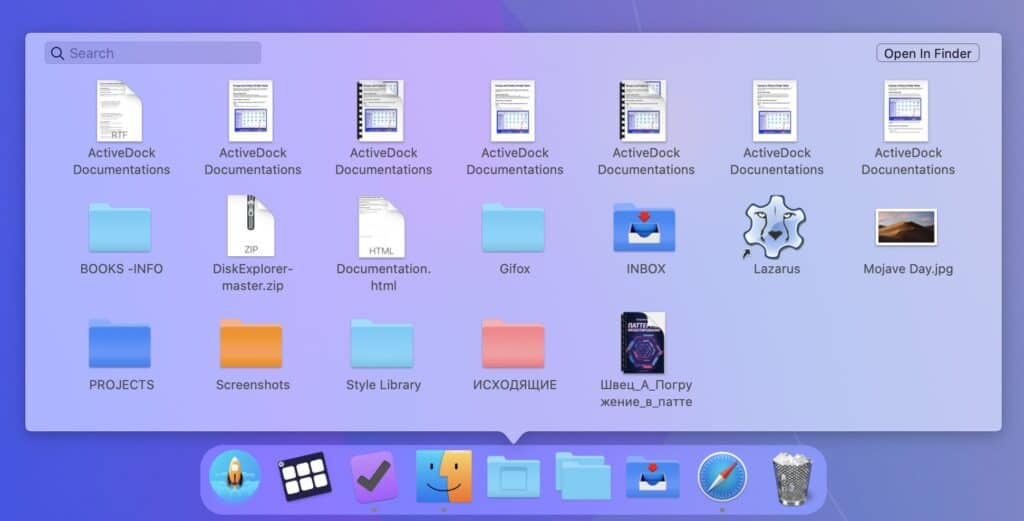This screenshot has height=521, width=1024.
Task: Open the Mojave Day.jpg thumbnail
Action: coord(906,227)
